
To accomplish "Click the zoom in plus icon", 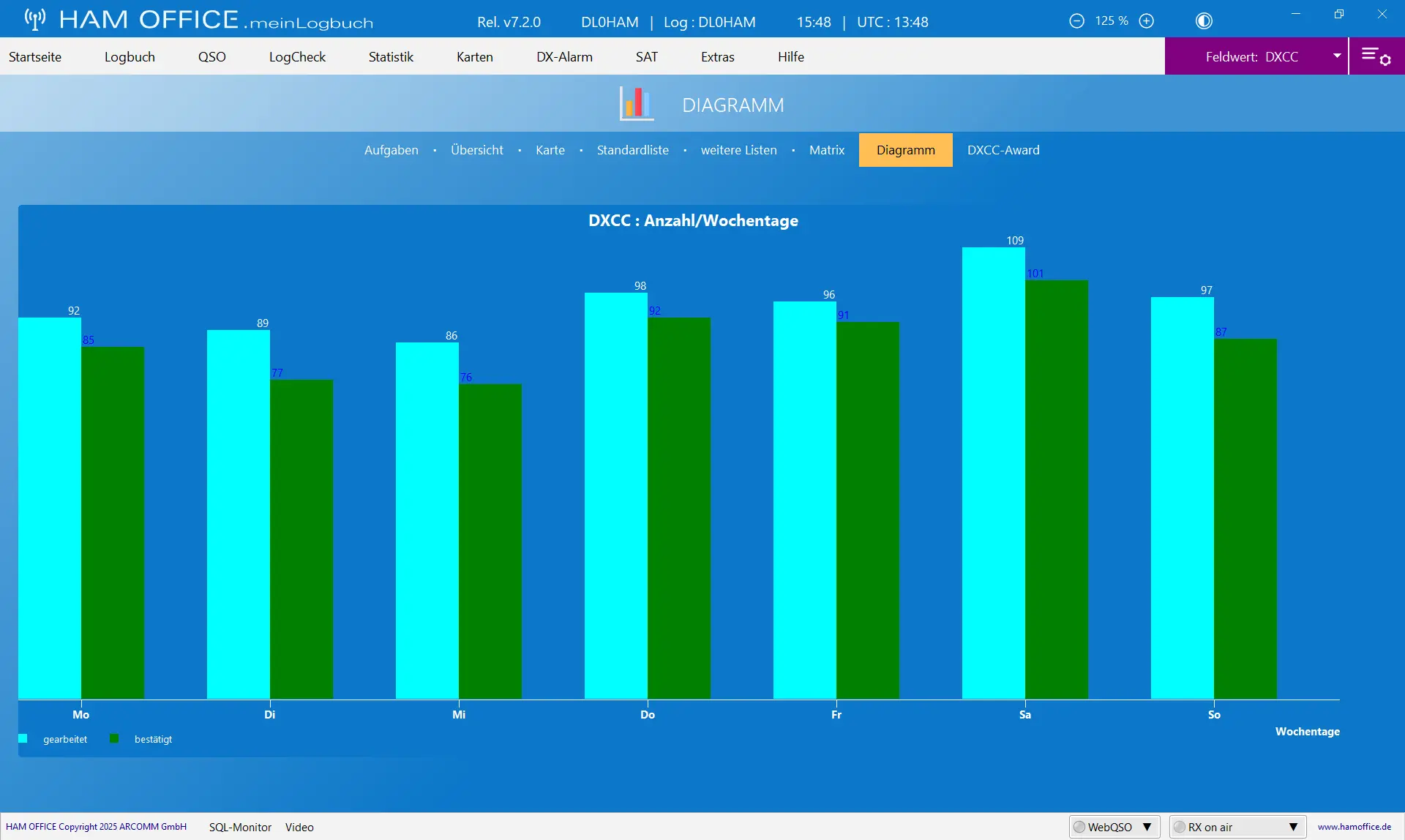I will tap(1147, 21).
